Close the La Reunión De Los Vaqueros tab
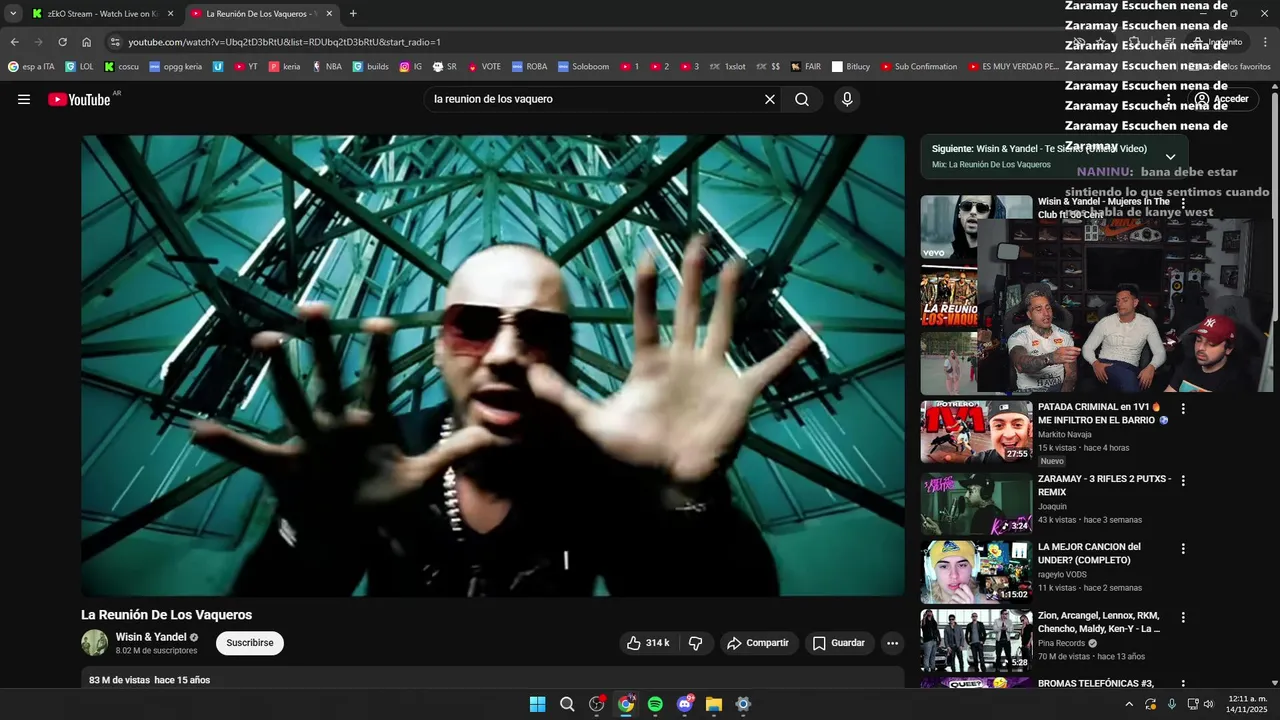This screenshot has height=720, width=1280. coord(329,14)
